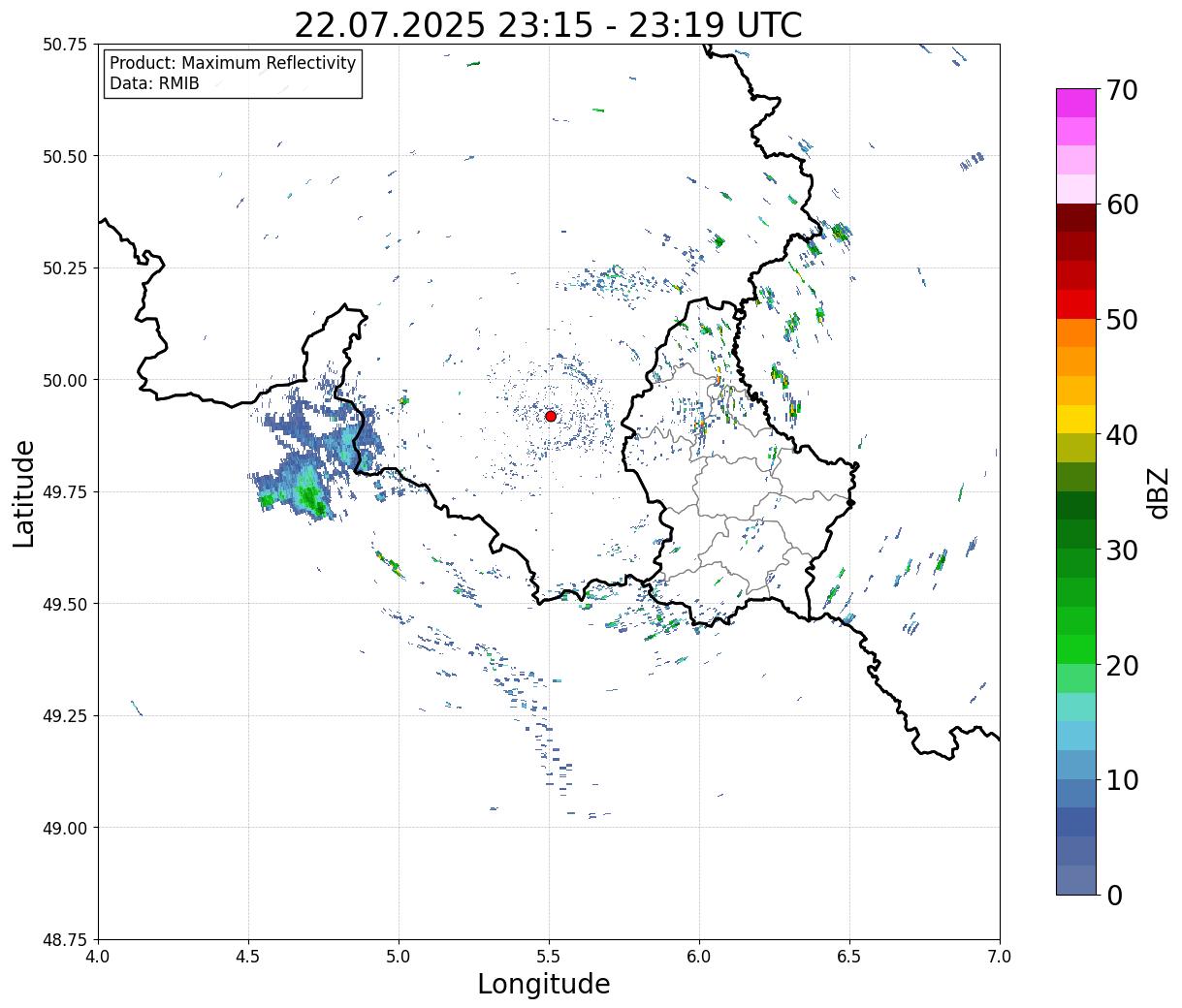The image size is (1182, 1008).
Task: Click the longitude tick label 4.5
Action: [x=248, y=957]
